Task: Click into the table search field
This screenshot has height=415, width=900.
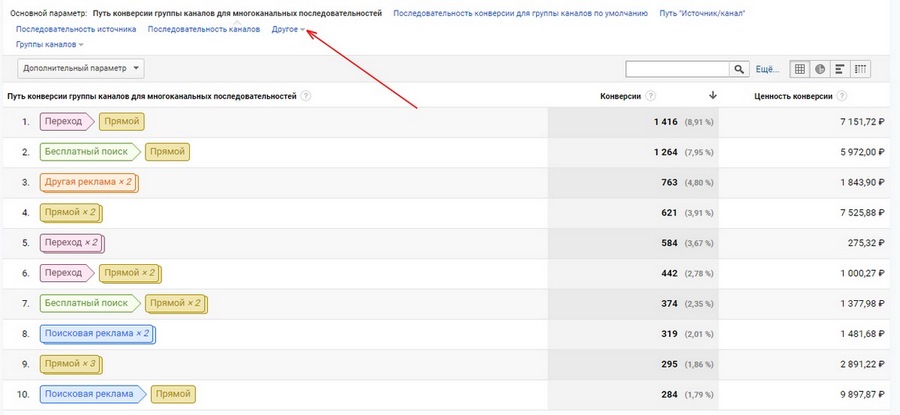Action: 678,69
